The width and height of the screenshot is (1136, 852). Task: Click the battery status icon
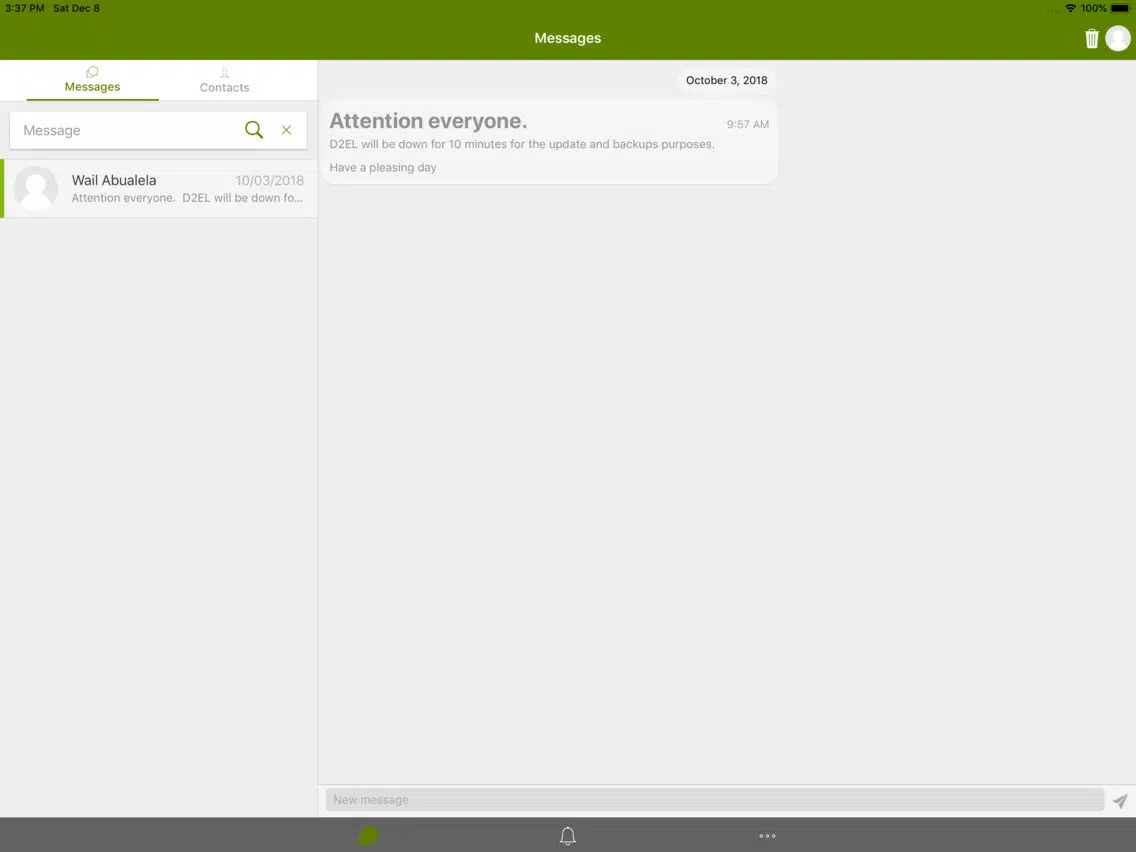tap(1120, 8)
